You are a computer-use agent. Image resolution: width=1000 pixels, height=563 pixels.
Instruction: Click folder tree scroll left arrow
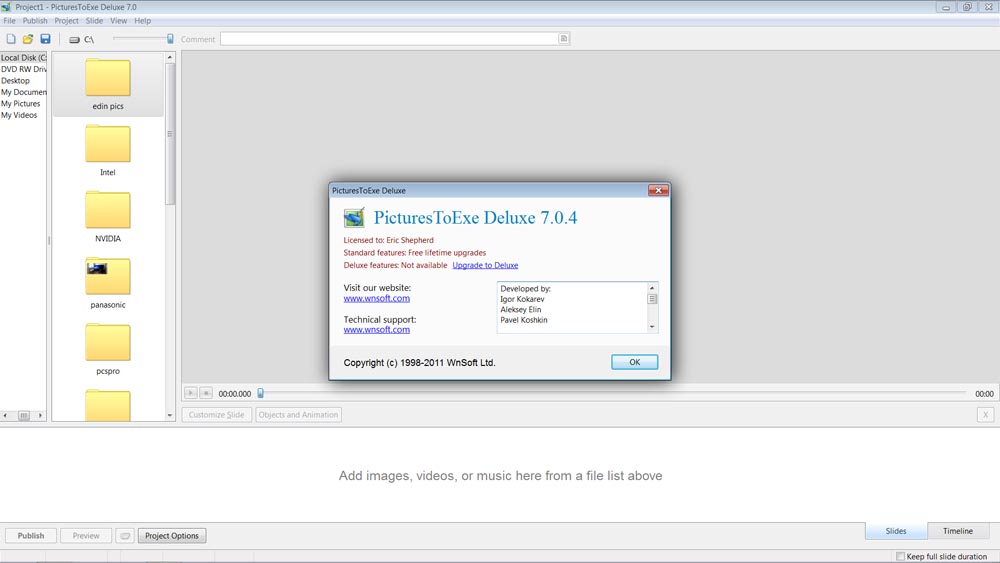[x=5, y=415]
